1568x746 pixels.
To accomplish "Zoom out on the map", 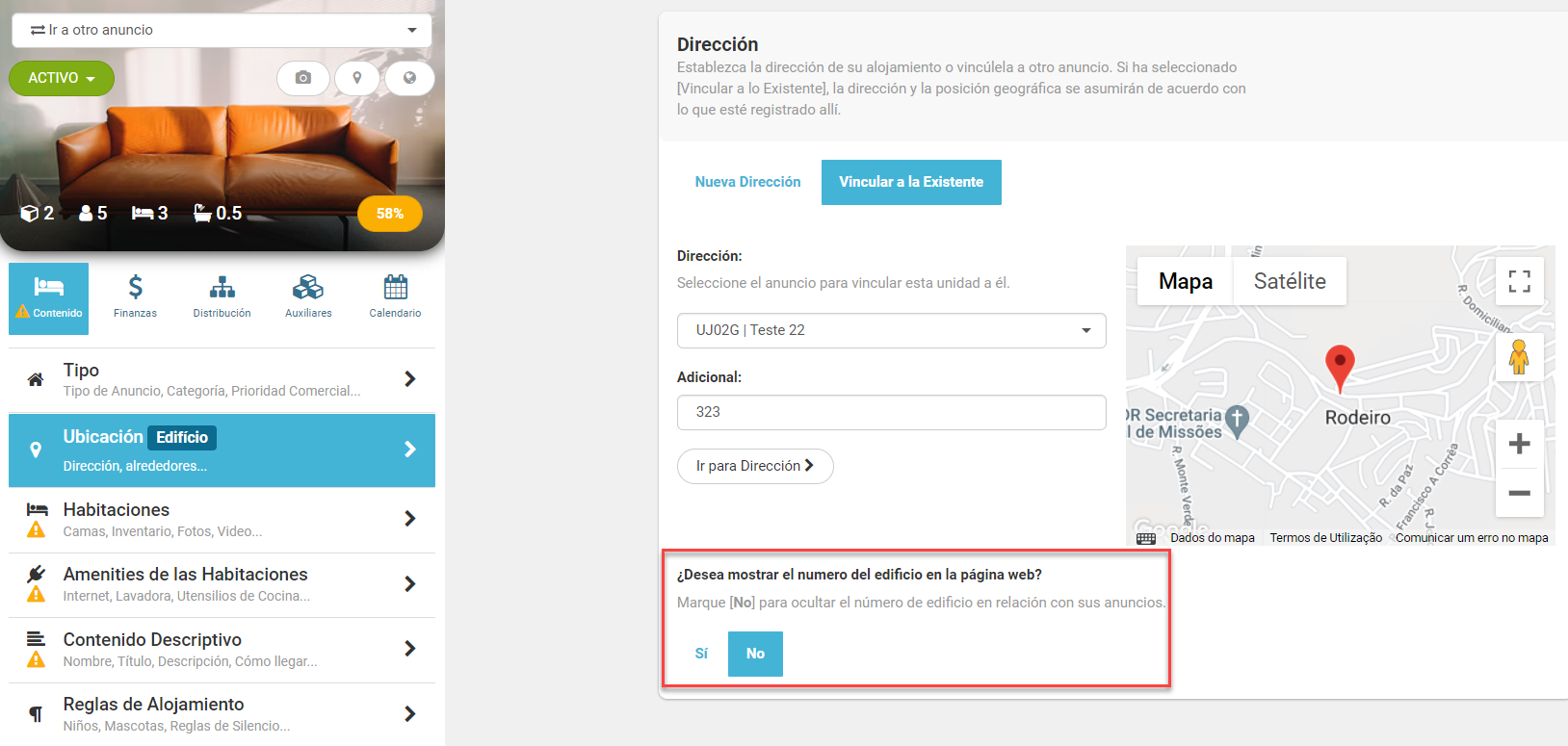I will click(x=1519, y=493).
